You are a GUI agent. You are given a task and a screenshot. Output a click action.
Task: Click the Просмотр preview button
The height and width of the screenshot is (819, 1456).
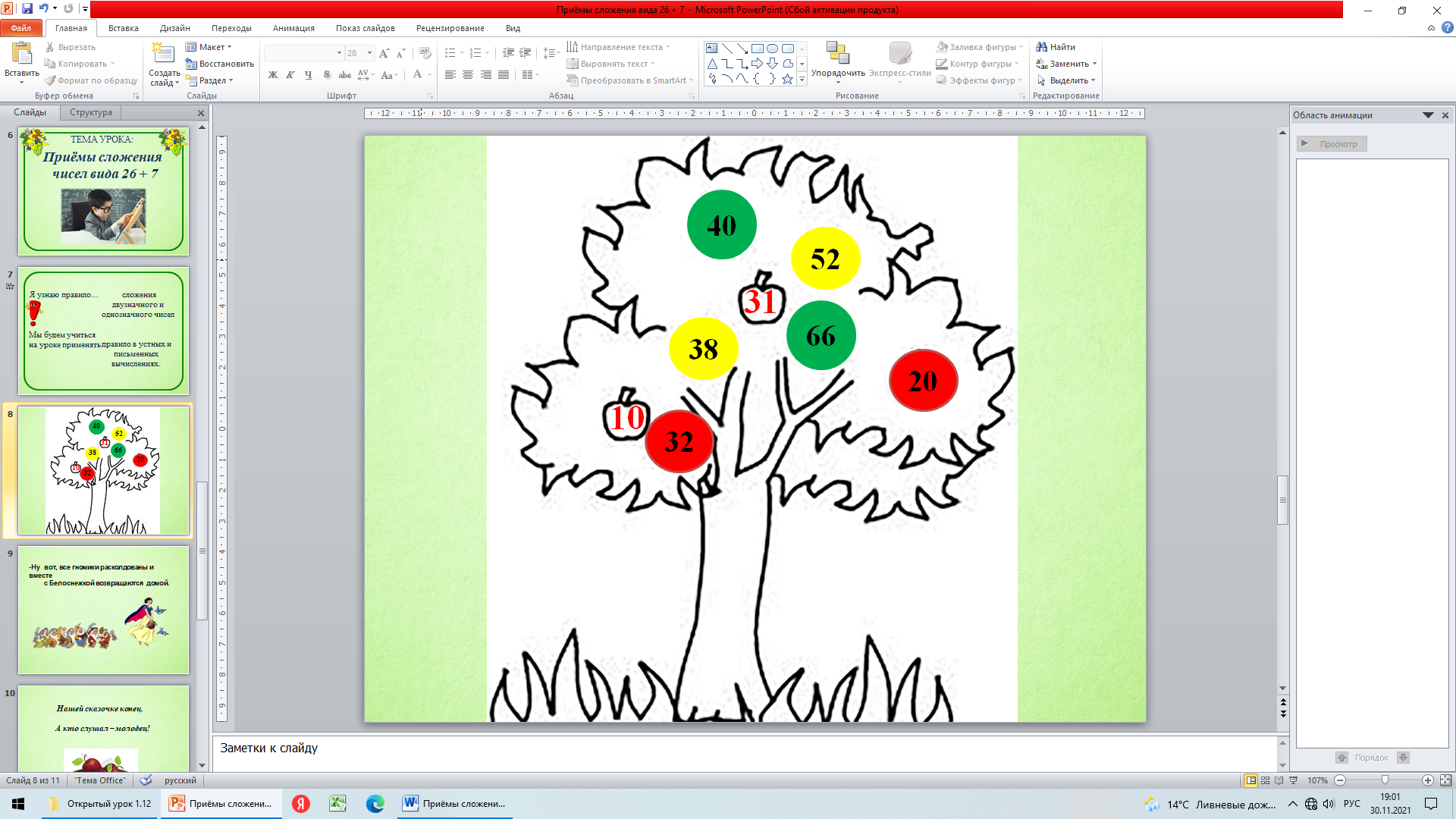[x=1331, y=144]
